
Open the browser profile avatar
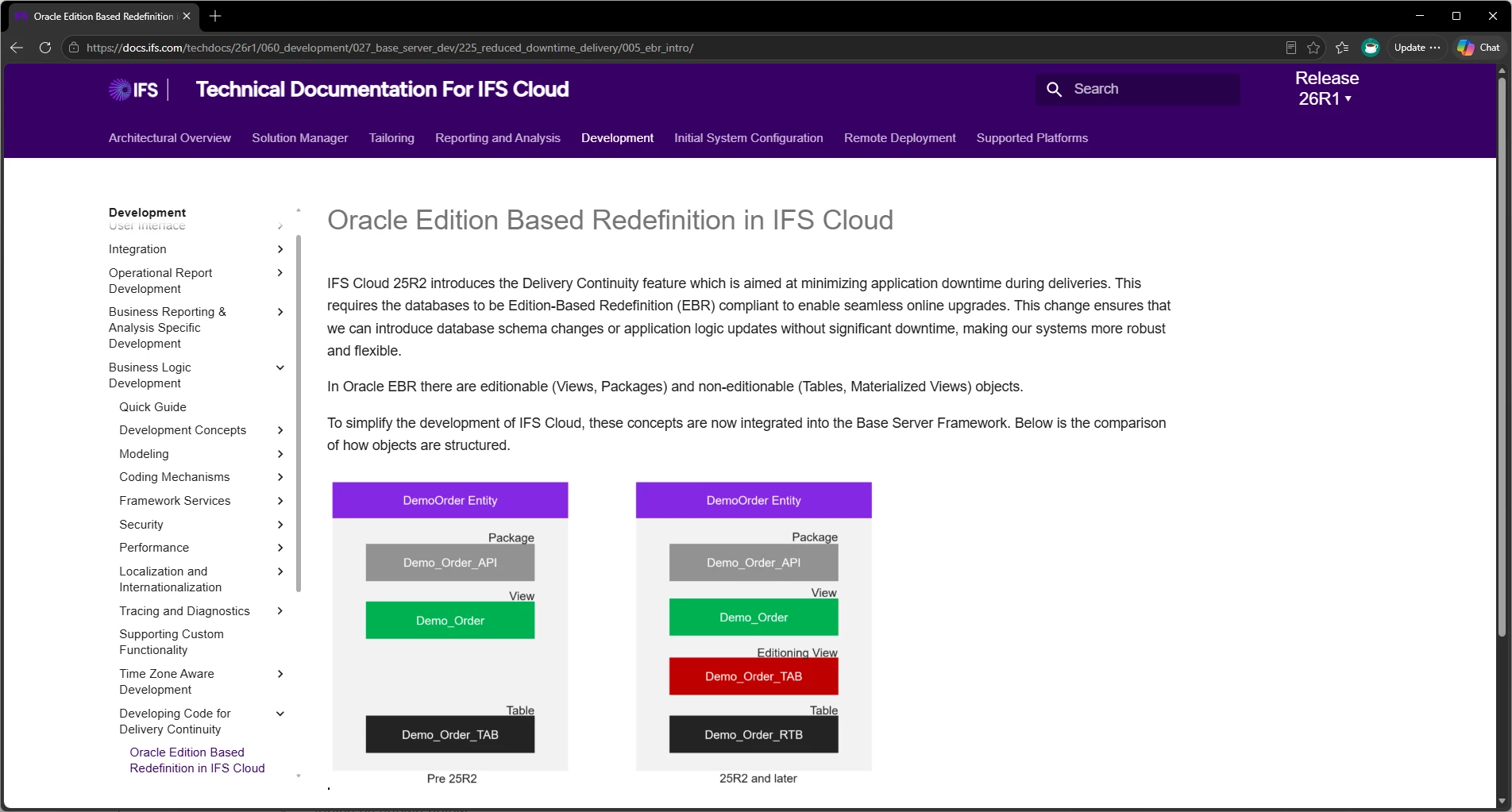[1371, 48]
